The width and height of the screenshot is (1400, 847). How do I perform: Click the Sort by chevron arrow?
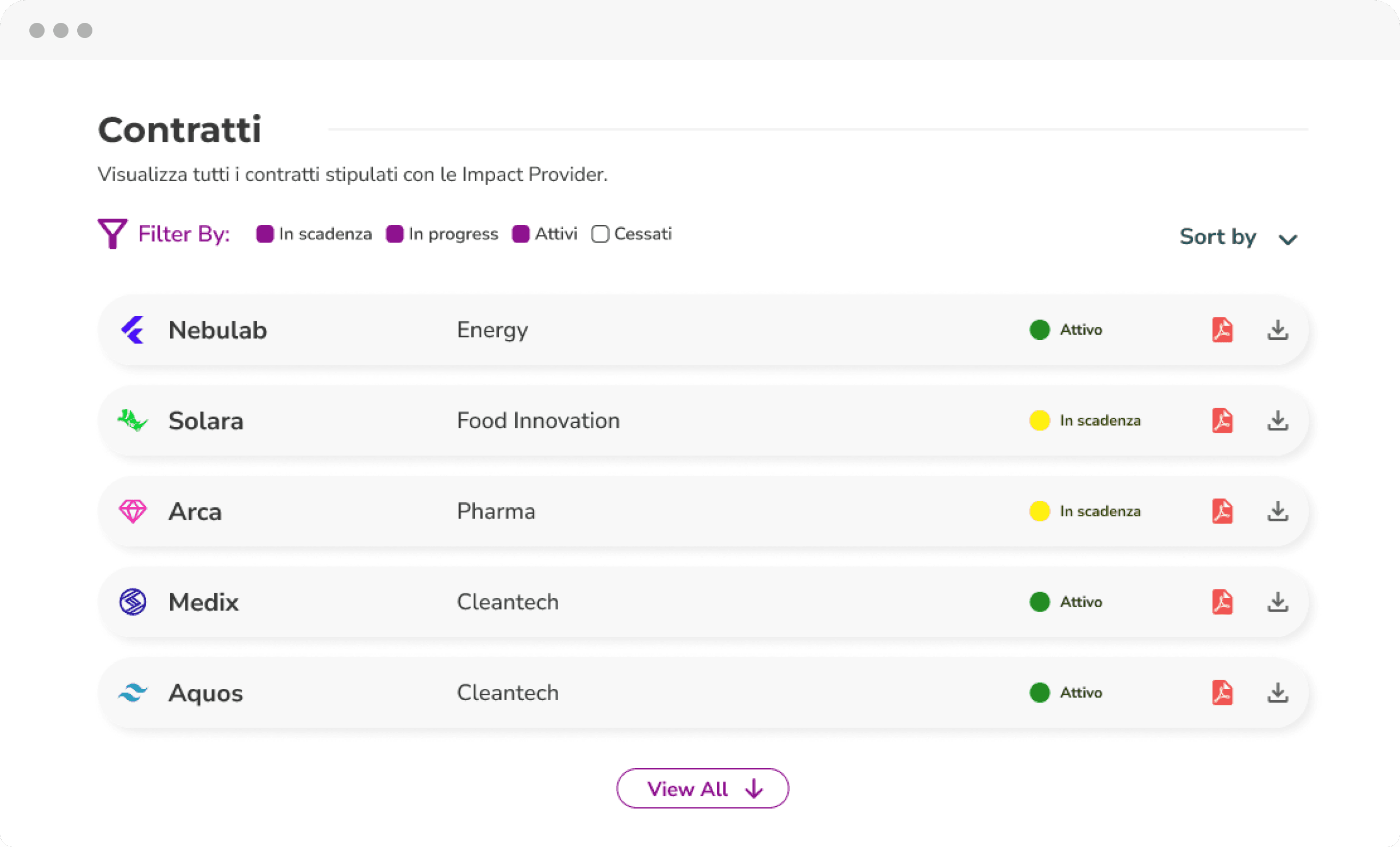pos(1287,239)
